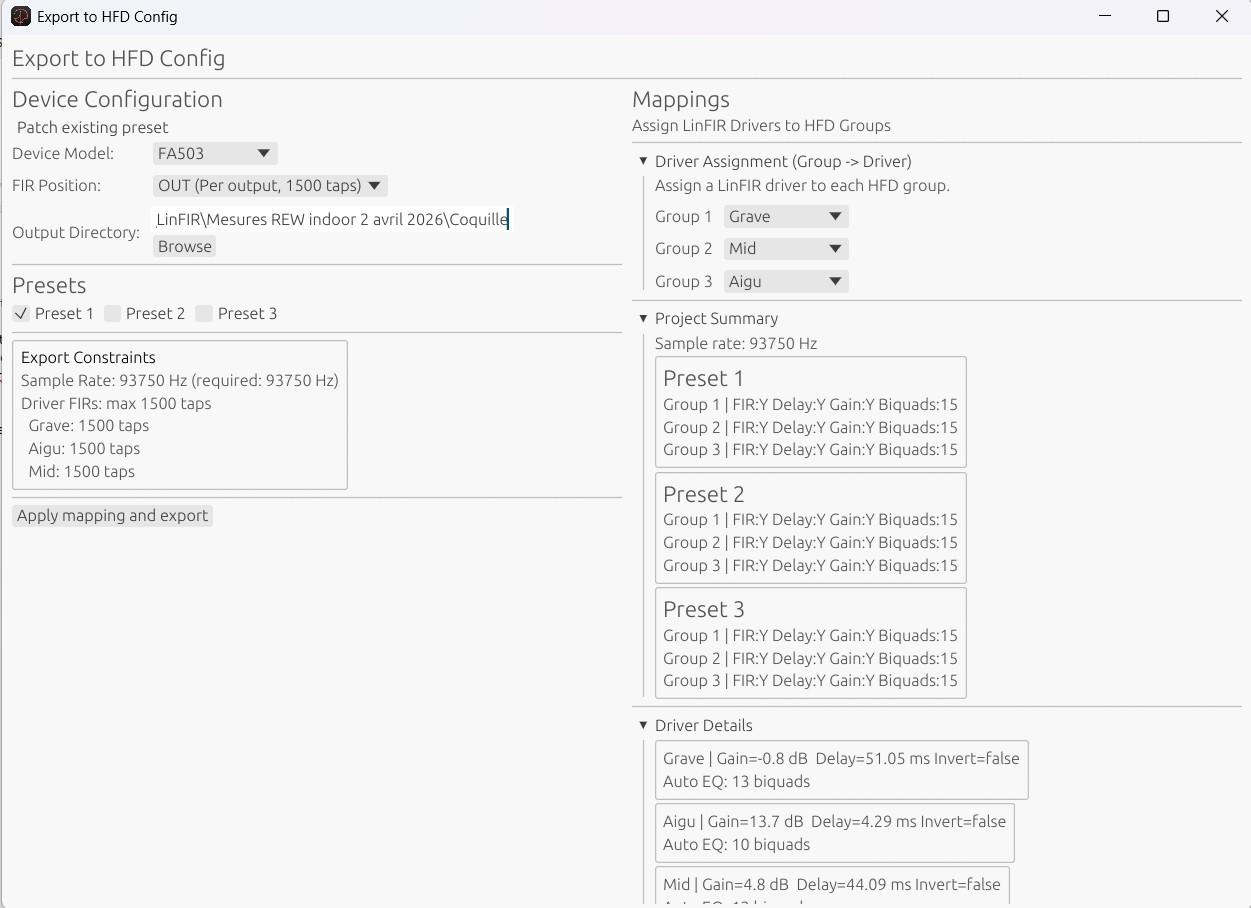Collapse the Driver Assignment section
The image size is (1251, 908).
tap(643, 162)
